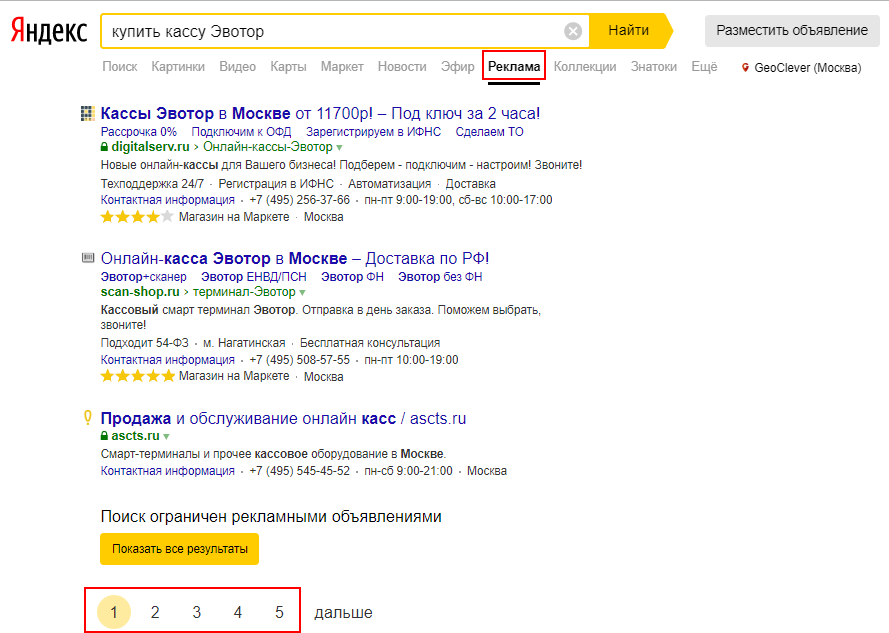The height and width of the screenshot is (633, 889).
Task: Click 'Магазин на Маркете' under the scan-shop.ru ad
Action: (x=234, y=377)
